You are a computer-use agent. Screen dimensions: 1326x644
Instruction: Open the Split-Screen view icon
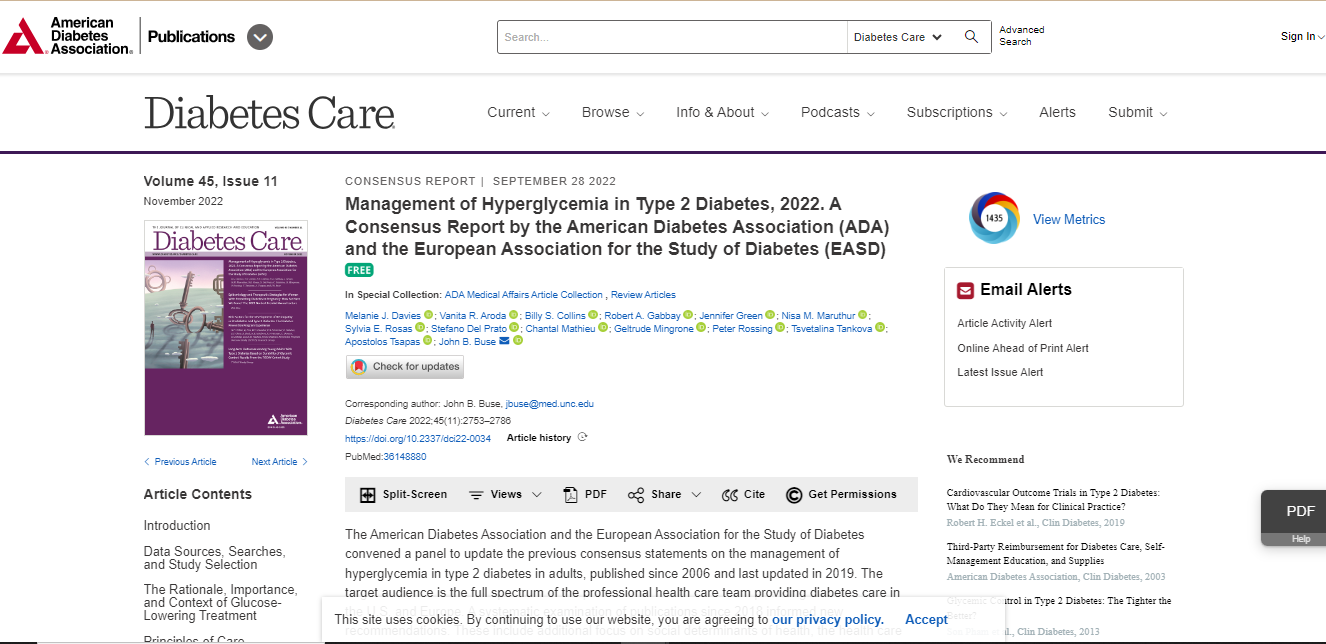pos(368,494)
